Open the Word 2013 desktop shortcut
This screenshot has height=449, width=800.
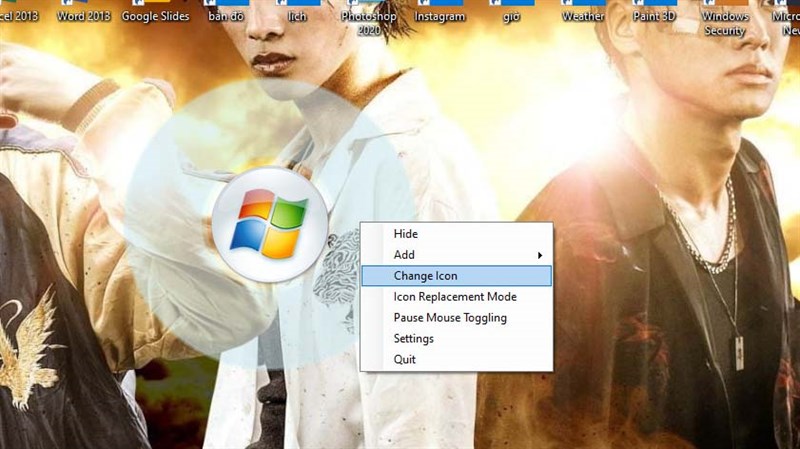click(84, 12)
